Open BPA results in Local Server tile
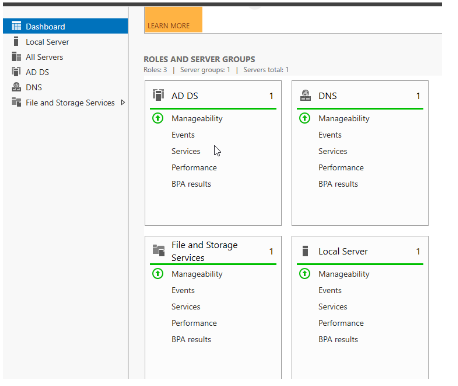Viewport: 458px width, 386px height. [x=338, y=339]
